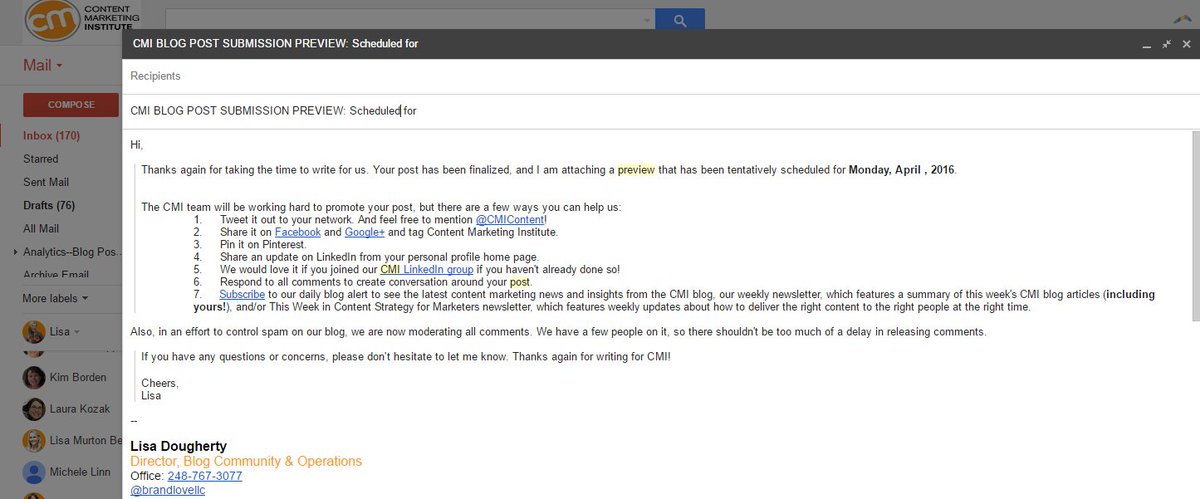Click Lisa Murton's avatar picture
This screenshot has height=499, width=1200.
click(34, 440)
